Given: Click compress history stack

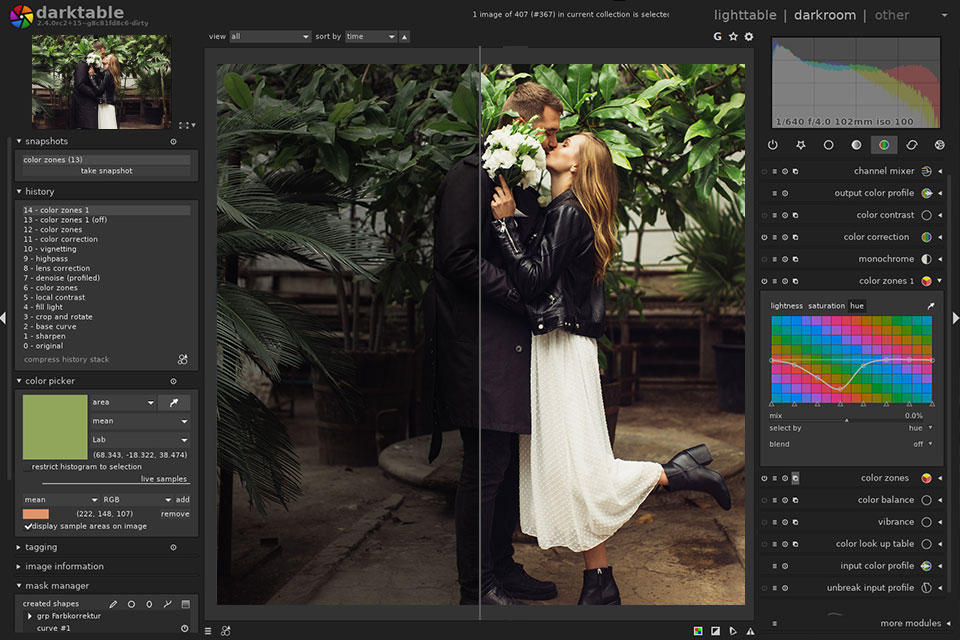Looking at the screenshot, I should 67,359.
